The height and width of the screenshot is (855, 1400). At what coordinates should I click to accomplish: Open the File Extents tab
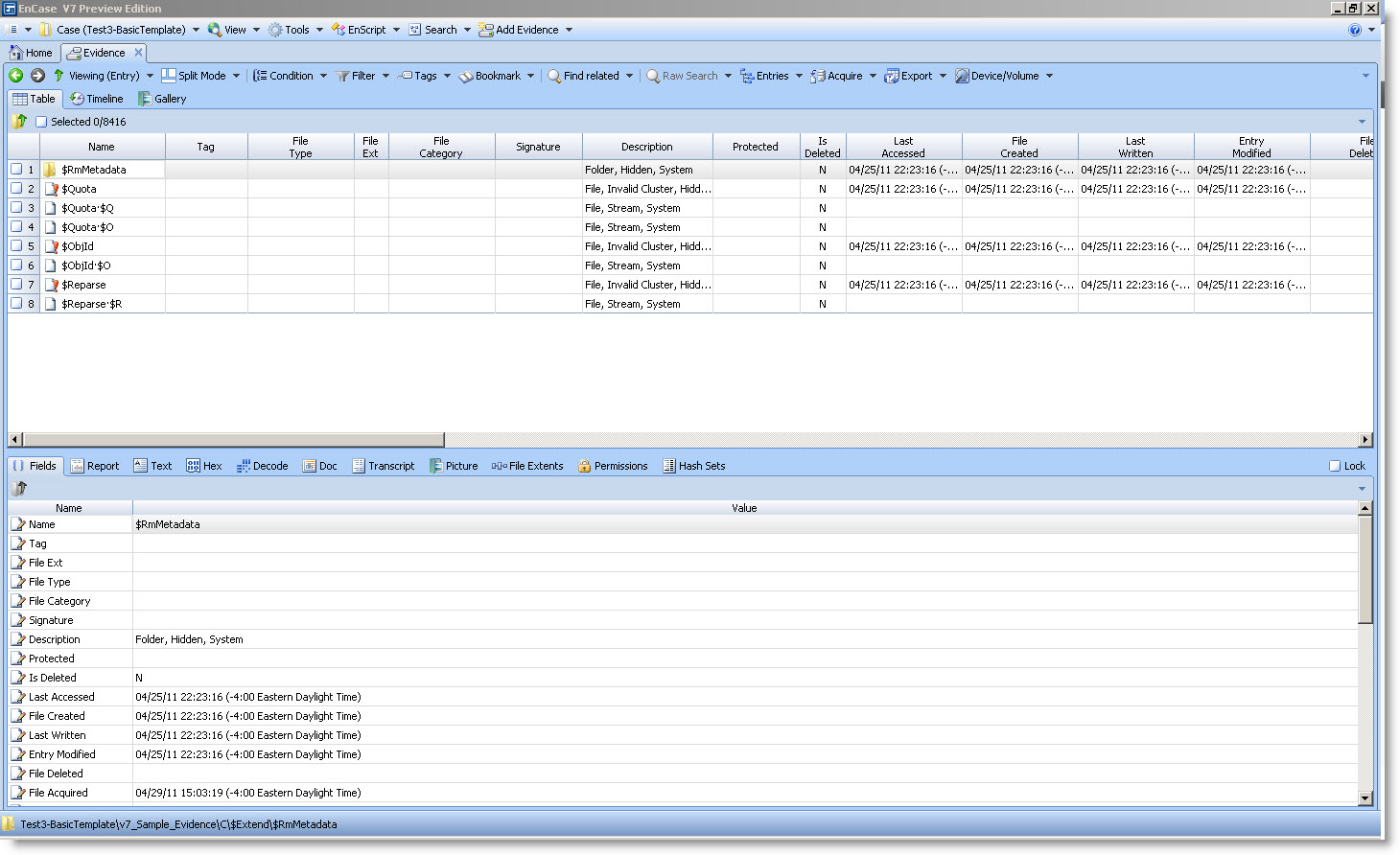coord(527,466)
